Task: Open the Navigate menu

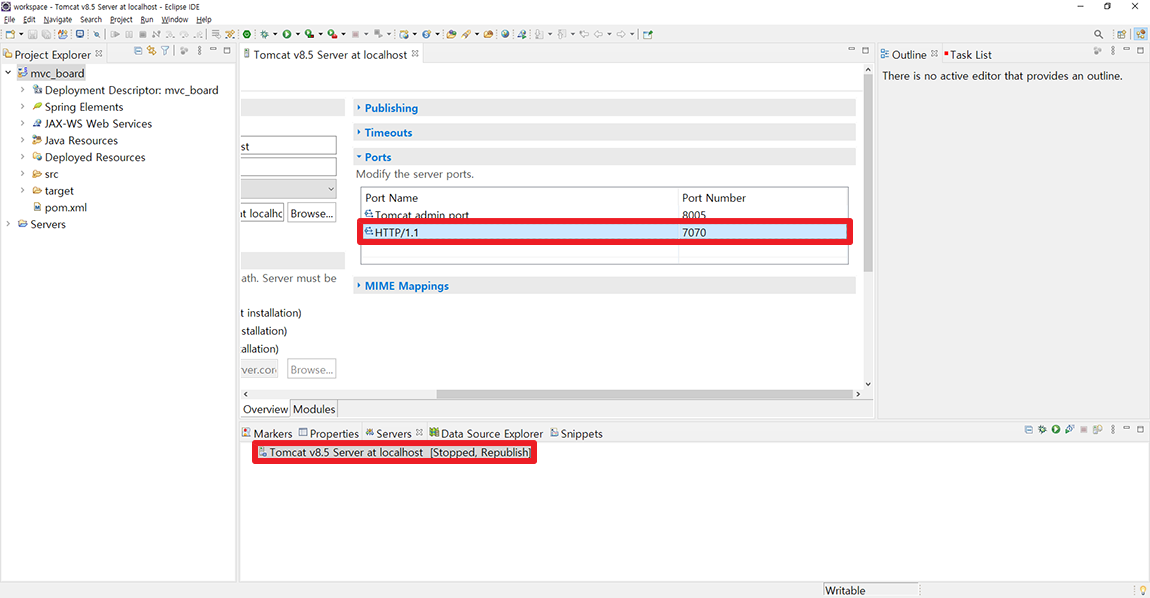Action: click(58, 20)
